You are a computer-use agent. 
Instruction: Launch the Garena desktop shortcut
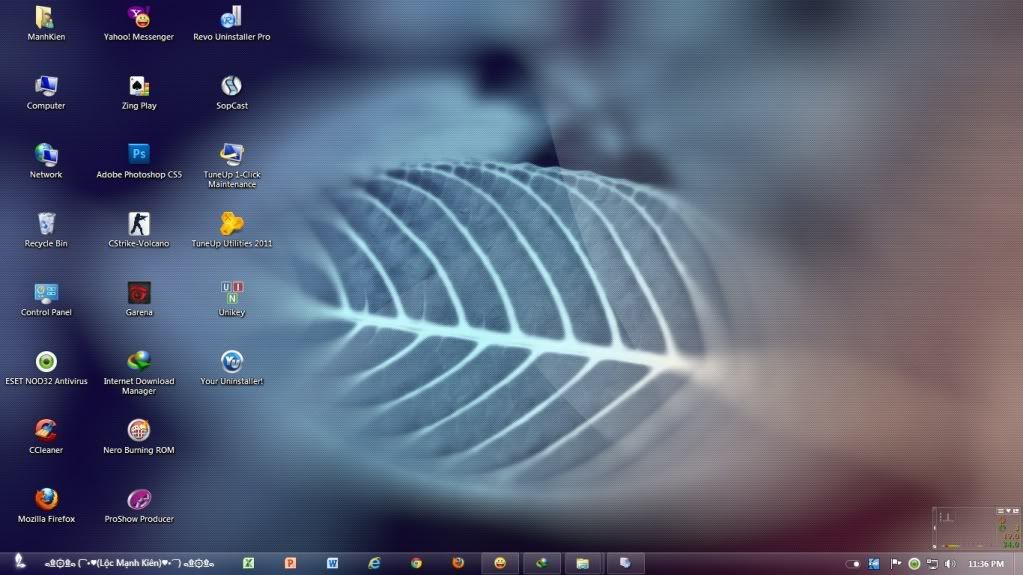click(138, 299)
